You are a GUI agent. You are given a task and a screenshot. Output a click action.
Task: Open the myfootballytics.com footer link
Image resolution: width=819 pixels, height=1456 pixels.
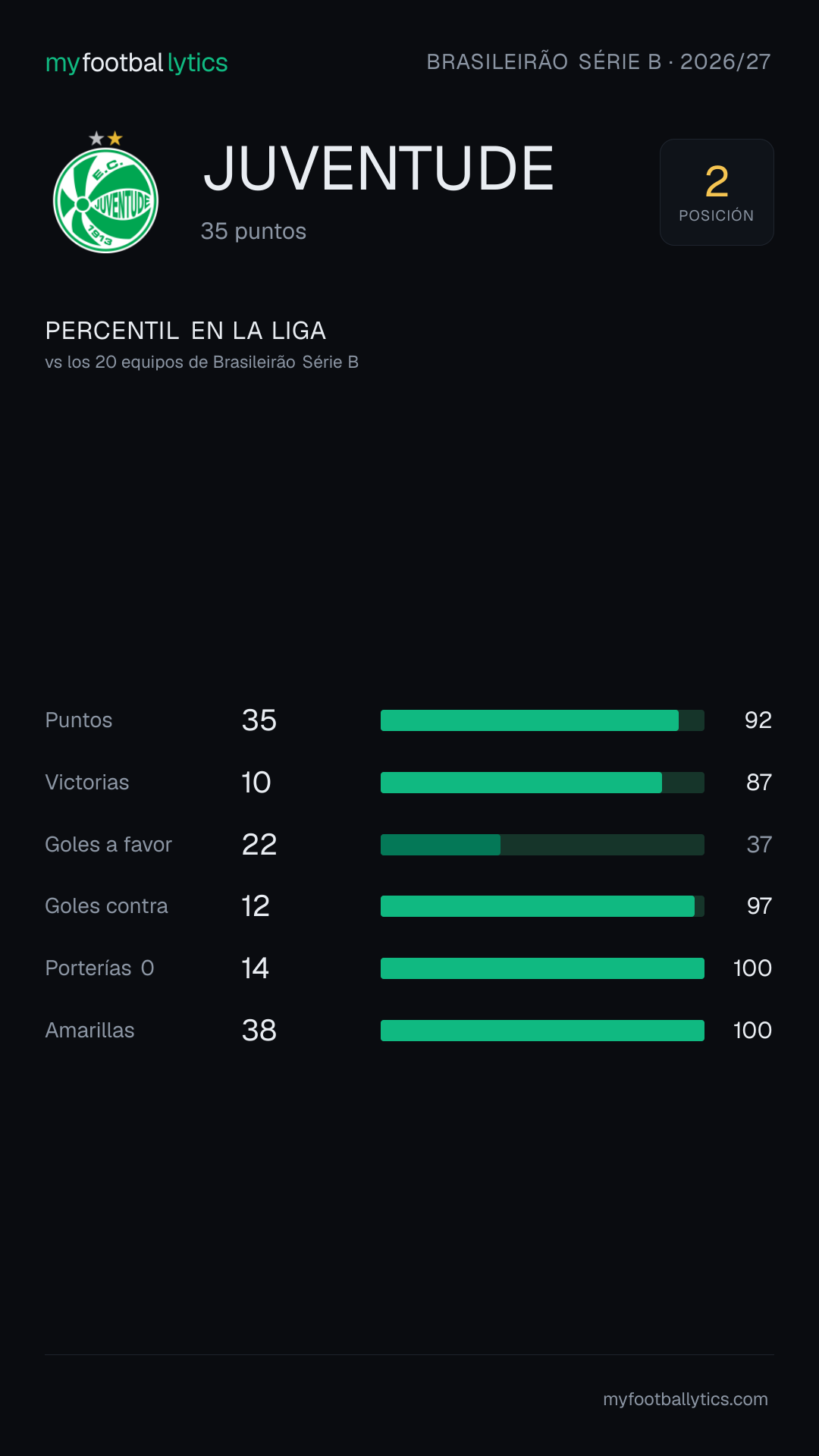pos(686,1399)
